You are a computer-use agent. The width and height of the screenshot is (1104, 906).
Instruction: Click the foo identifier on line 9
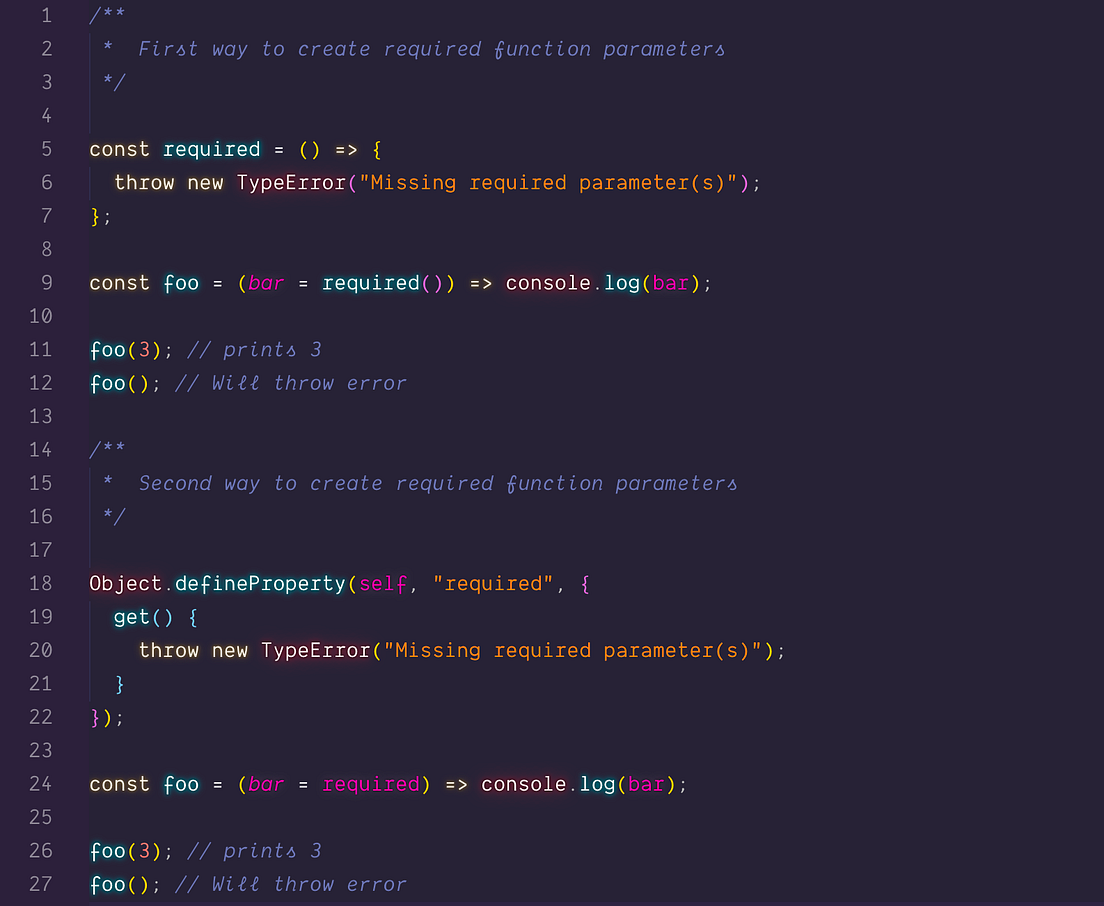coord(180,283)
